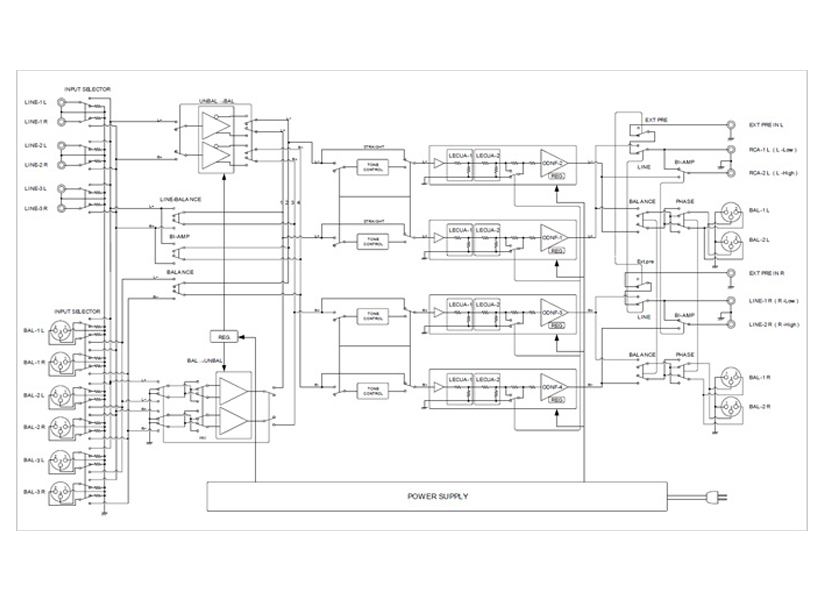Click the POWER SUPPLY block

[x=437, y=496]
